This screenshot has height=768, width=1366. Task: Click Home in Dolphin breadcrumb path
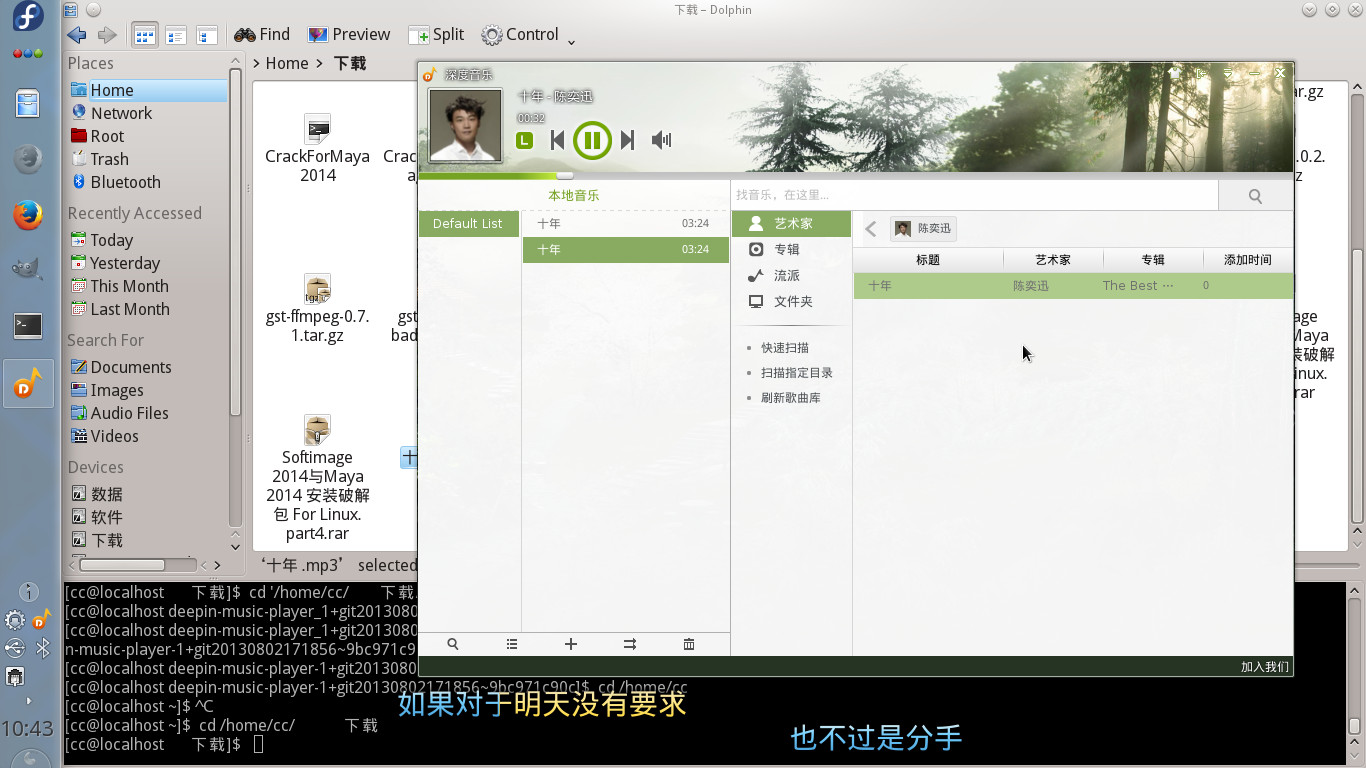pyautogui.click(x=287, y=63)
